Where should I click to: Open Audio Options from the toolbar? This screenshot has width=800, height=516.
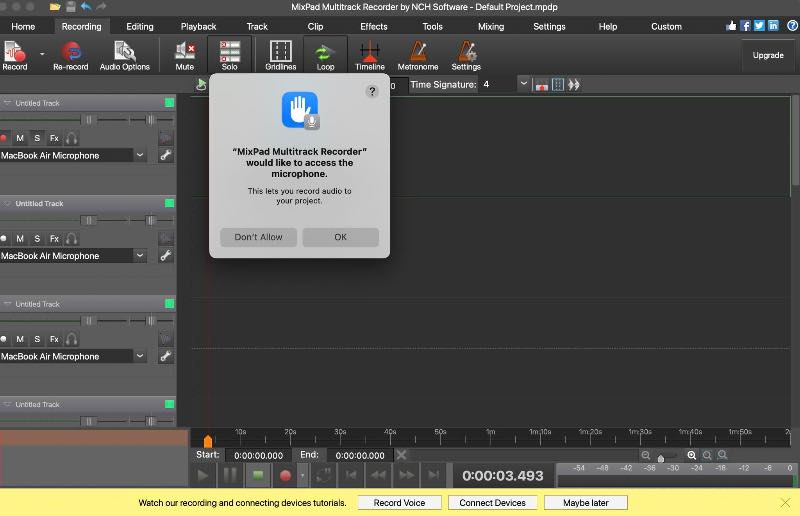124,53
